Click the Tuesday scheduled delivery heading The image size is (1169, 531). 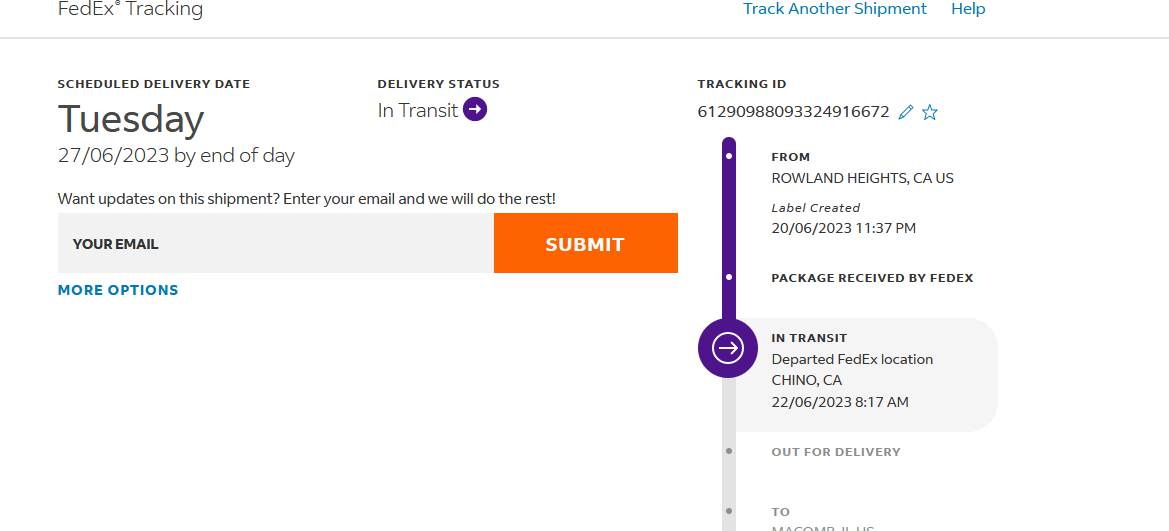click(x=131, y=119)
